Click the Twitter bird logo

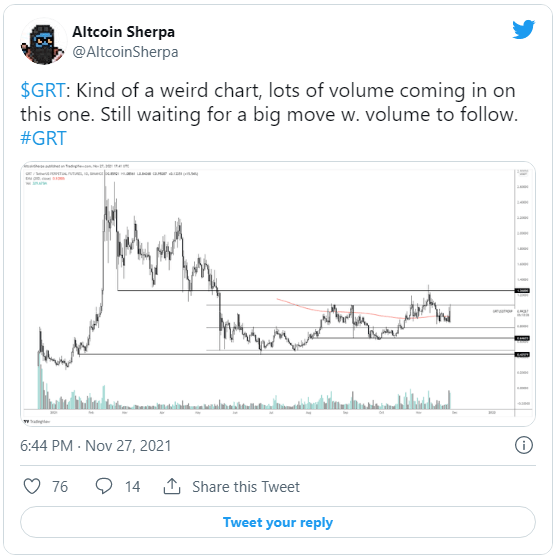coord(523,30)
